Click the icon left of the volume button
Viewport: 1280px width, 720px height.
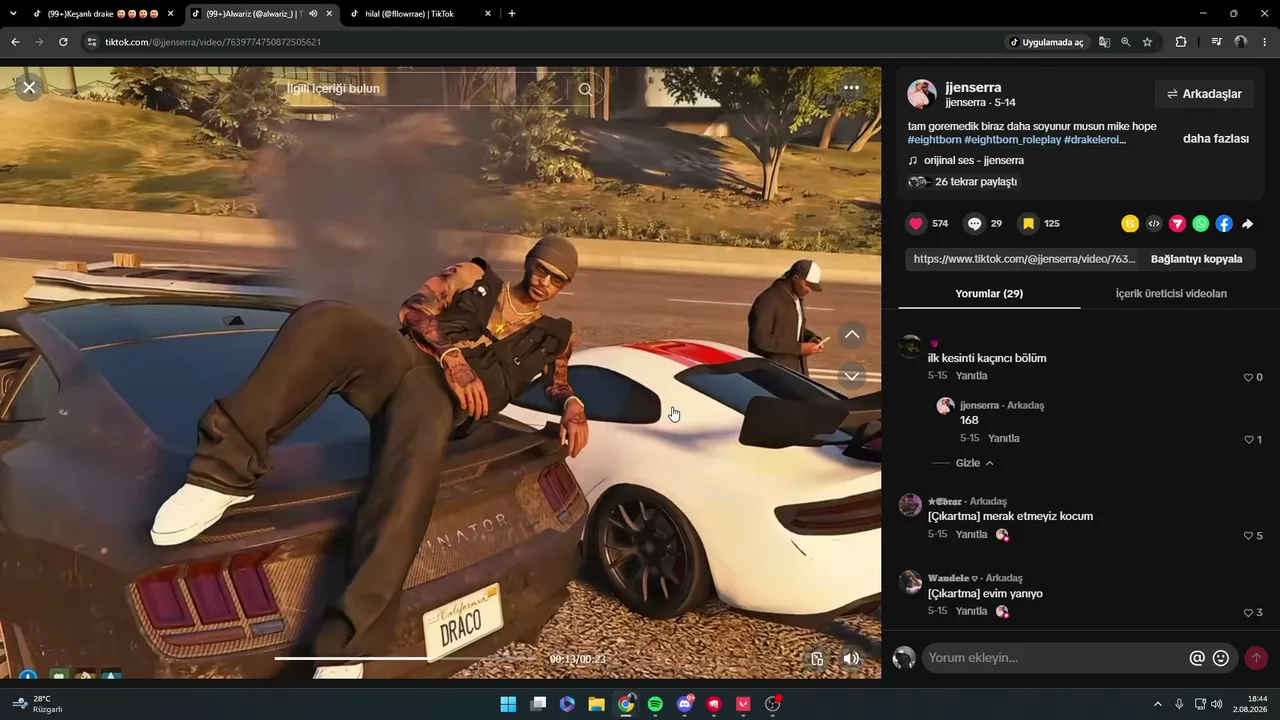pyautogui.click(x=817, y=658)
